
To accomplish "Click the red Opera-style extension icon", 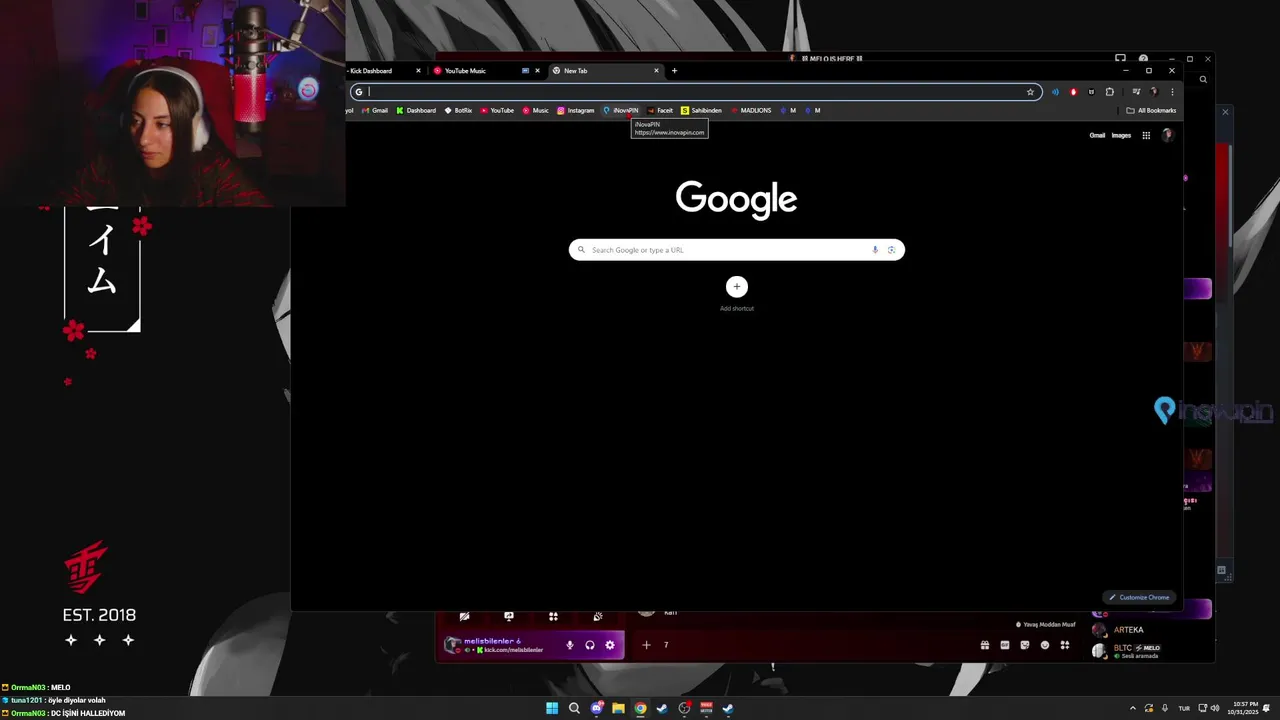I will (x=1073, y=92).
